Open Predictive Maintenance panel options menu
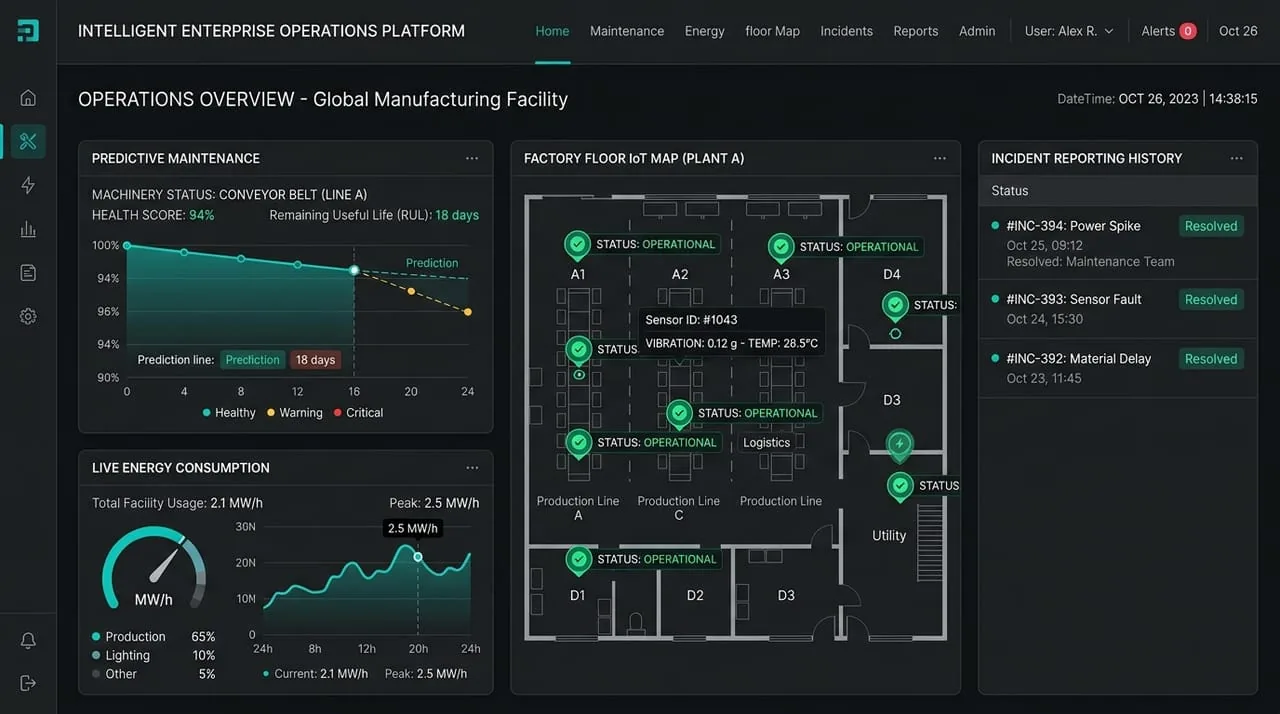This screenshot has width=1280, height=714. (472, 158)
